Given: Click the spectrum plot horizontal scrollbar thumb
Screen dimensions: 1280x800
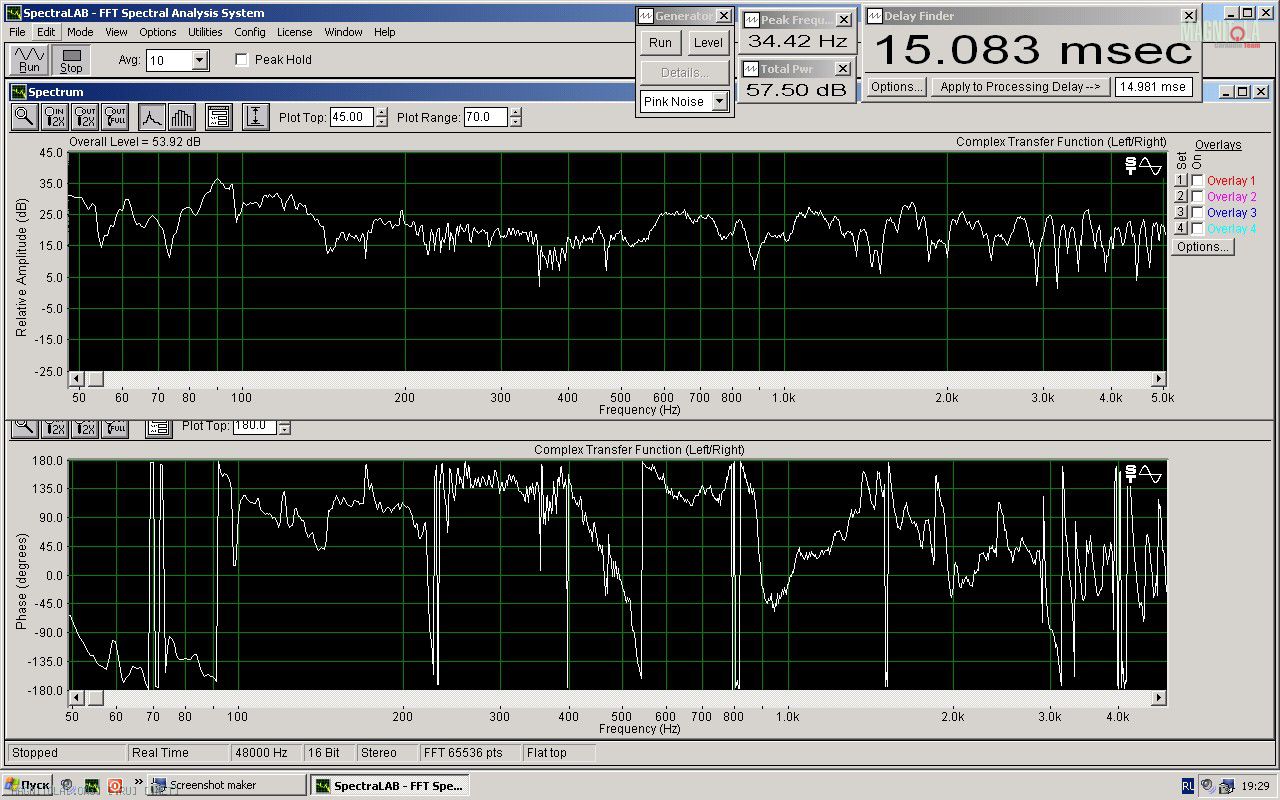Looking at the screenshot, I should click(95, 379).
